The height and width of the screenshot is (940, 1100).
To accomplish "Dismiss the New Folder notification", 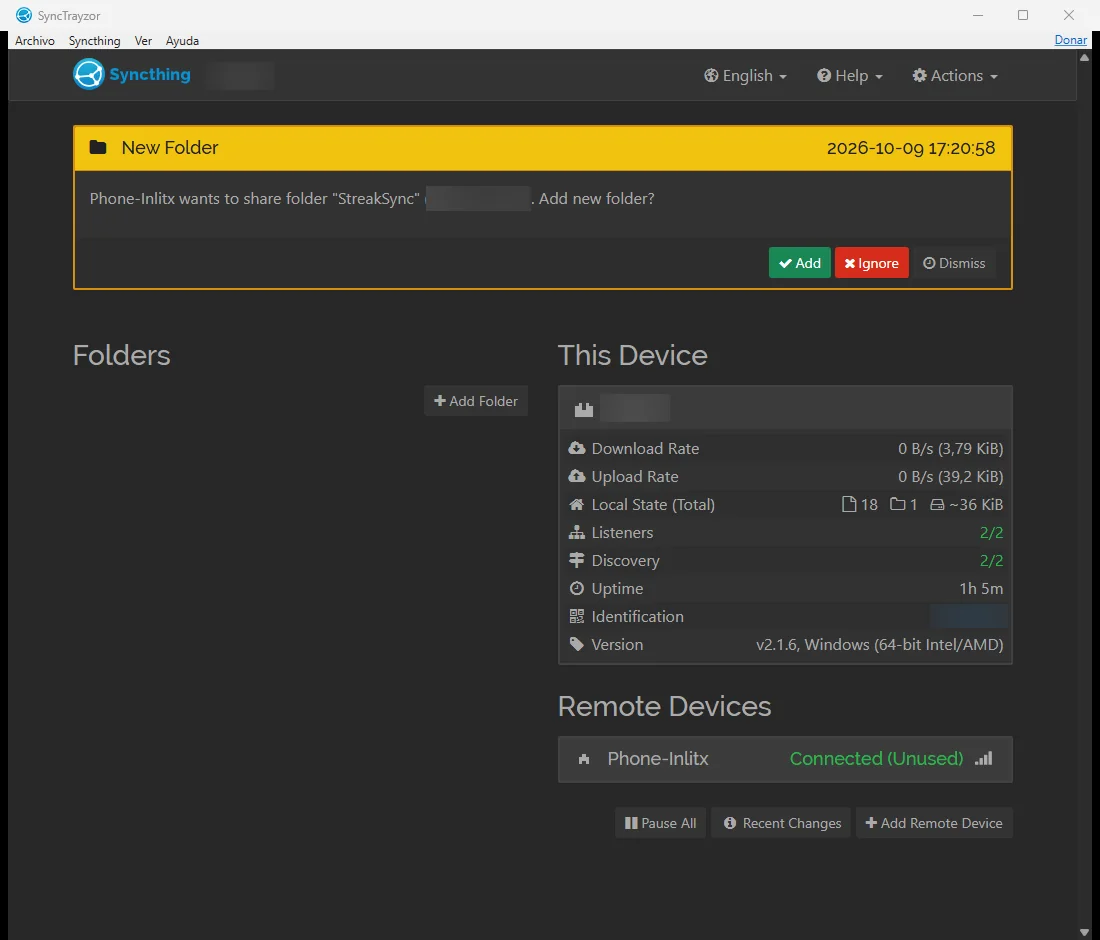I will (x=954, y=263).
